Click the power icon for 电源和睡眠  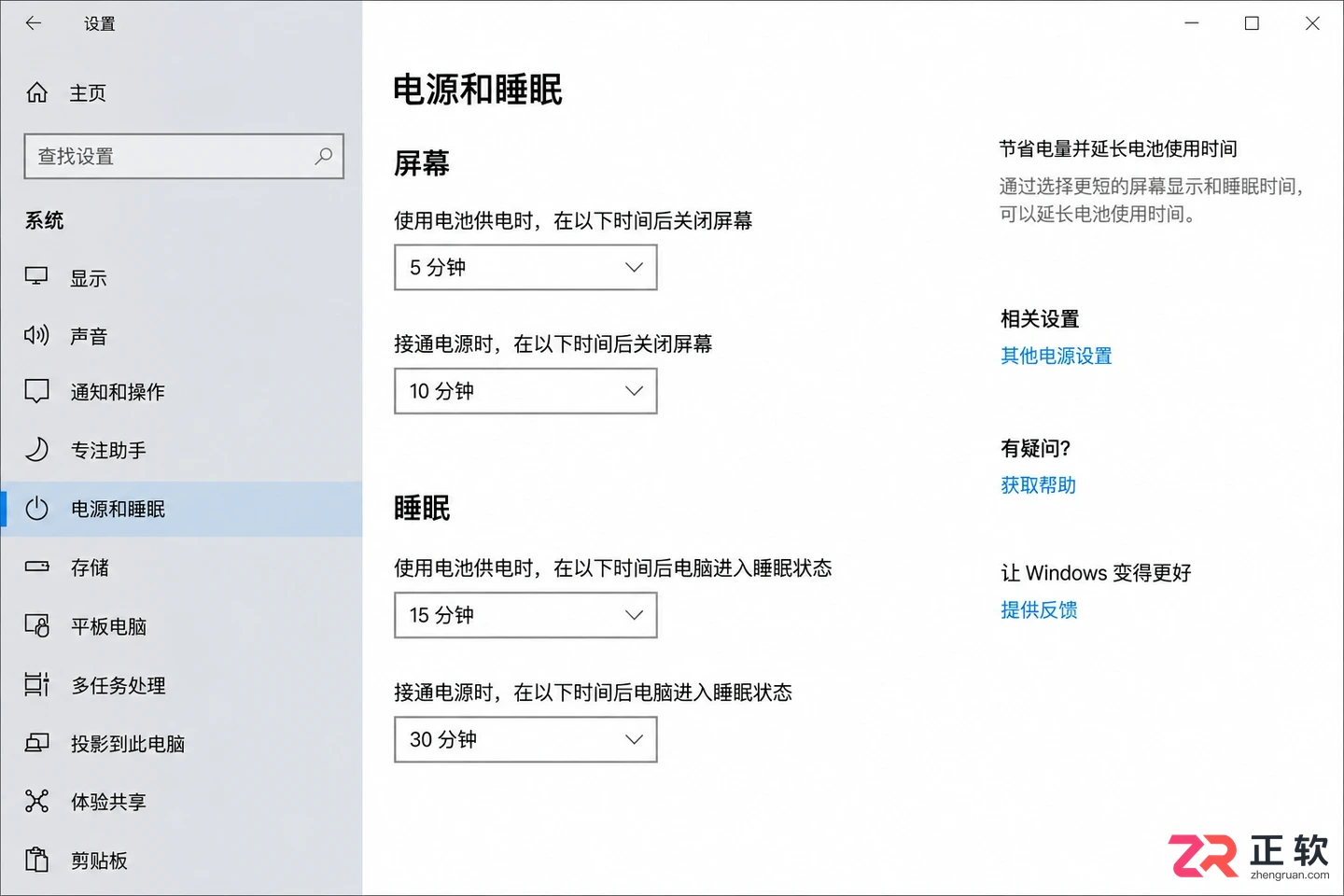(36, 509)
